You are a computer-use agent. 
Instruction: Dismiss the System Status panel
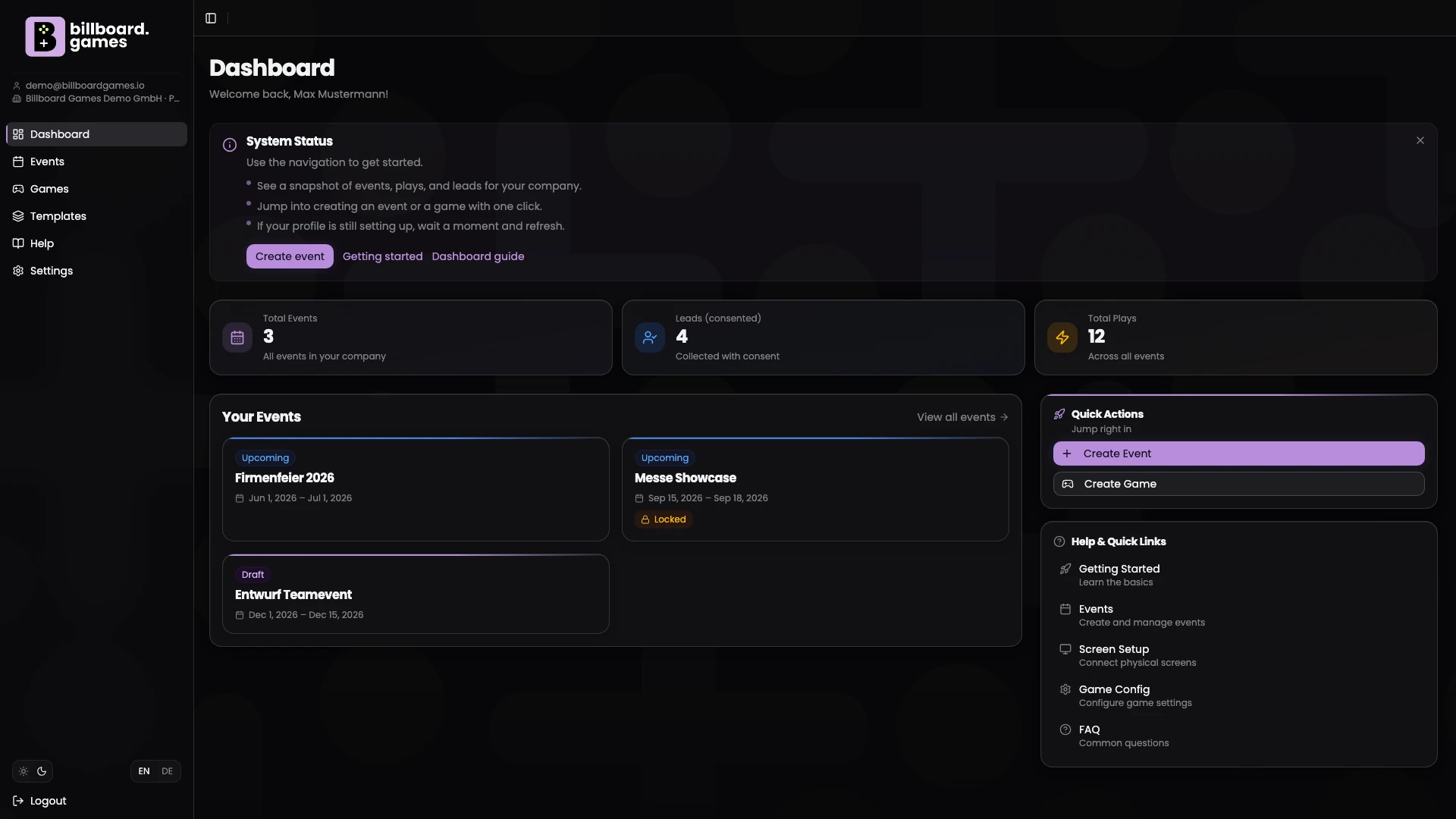point(1420,140)
